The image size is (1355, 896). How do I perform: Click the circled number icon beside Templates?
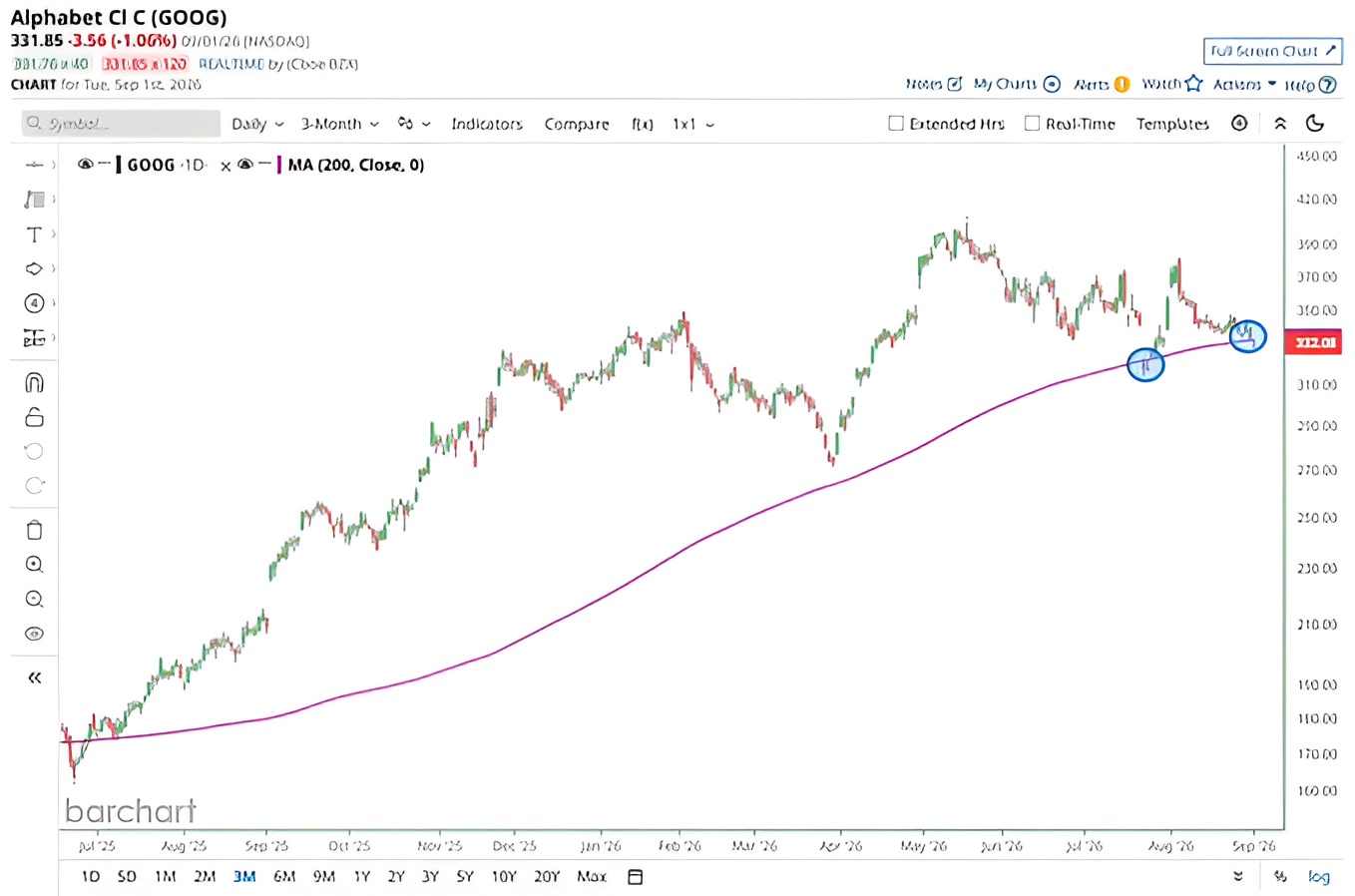tap(1239, 124)
